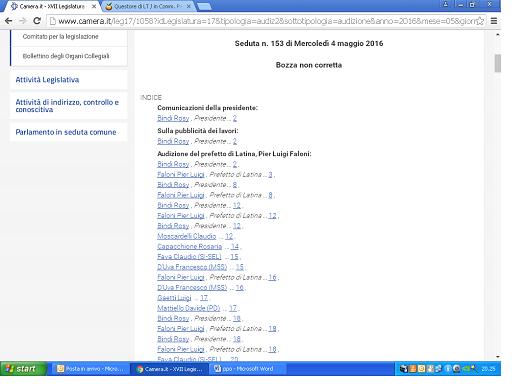Switch to the Questore di LT tab

pos(148,6)
